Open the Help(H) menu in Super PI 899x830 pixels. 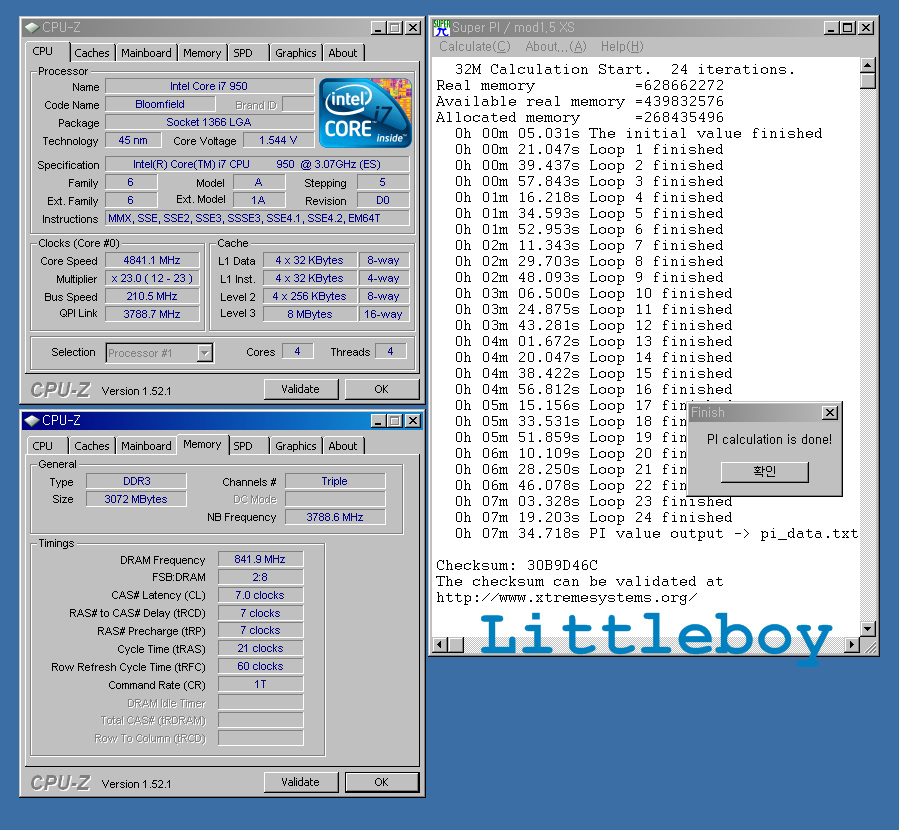(622, 46)
